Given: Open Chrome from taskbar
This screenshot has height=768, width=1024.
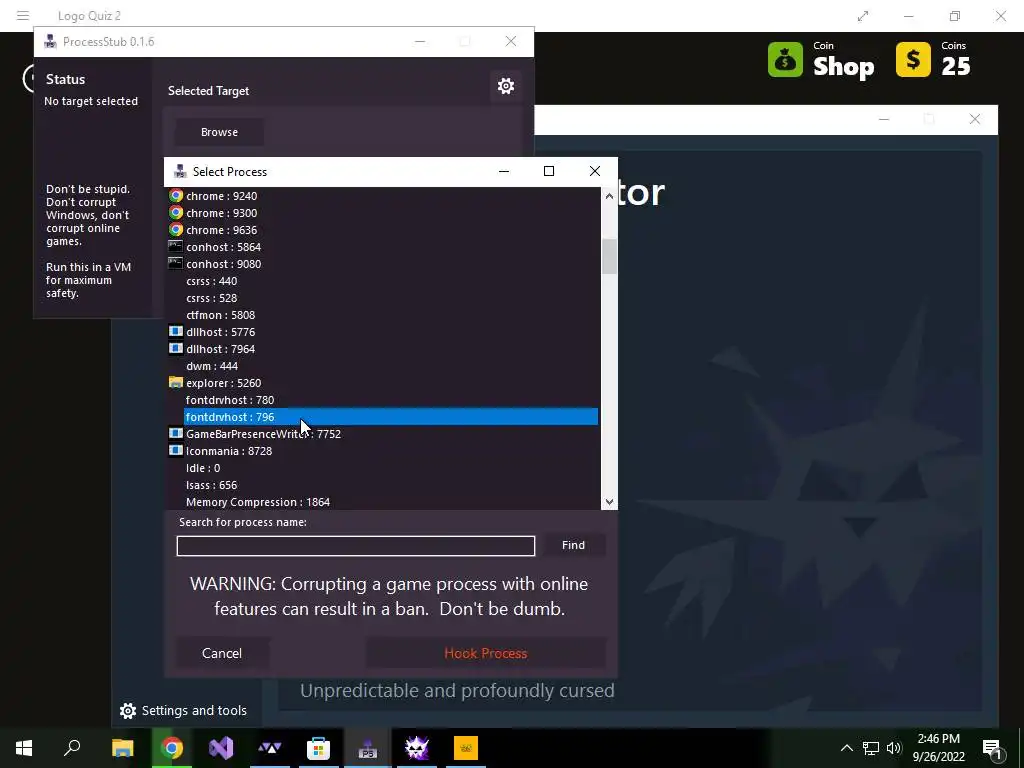Looking at the screenshot, I should point(172,748).
